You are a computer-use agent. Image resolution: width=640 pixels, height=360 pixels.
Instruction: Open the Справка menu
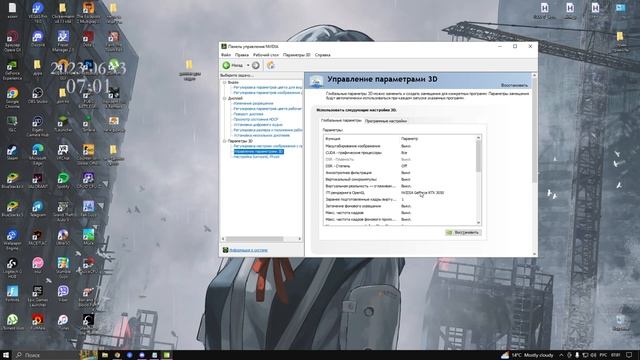(322, 55)
